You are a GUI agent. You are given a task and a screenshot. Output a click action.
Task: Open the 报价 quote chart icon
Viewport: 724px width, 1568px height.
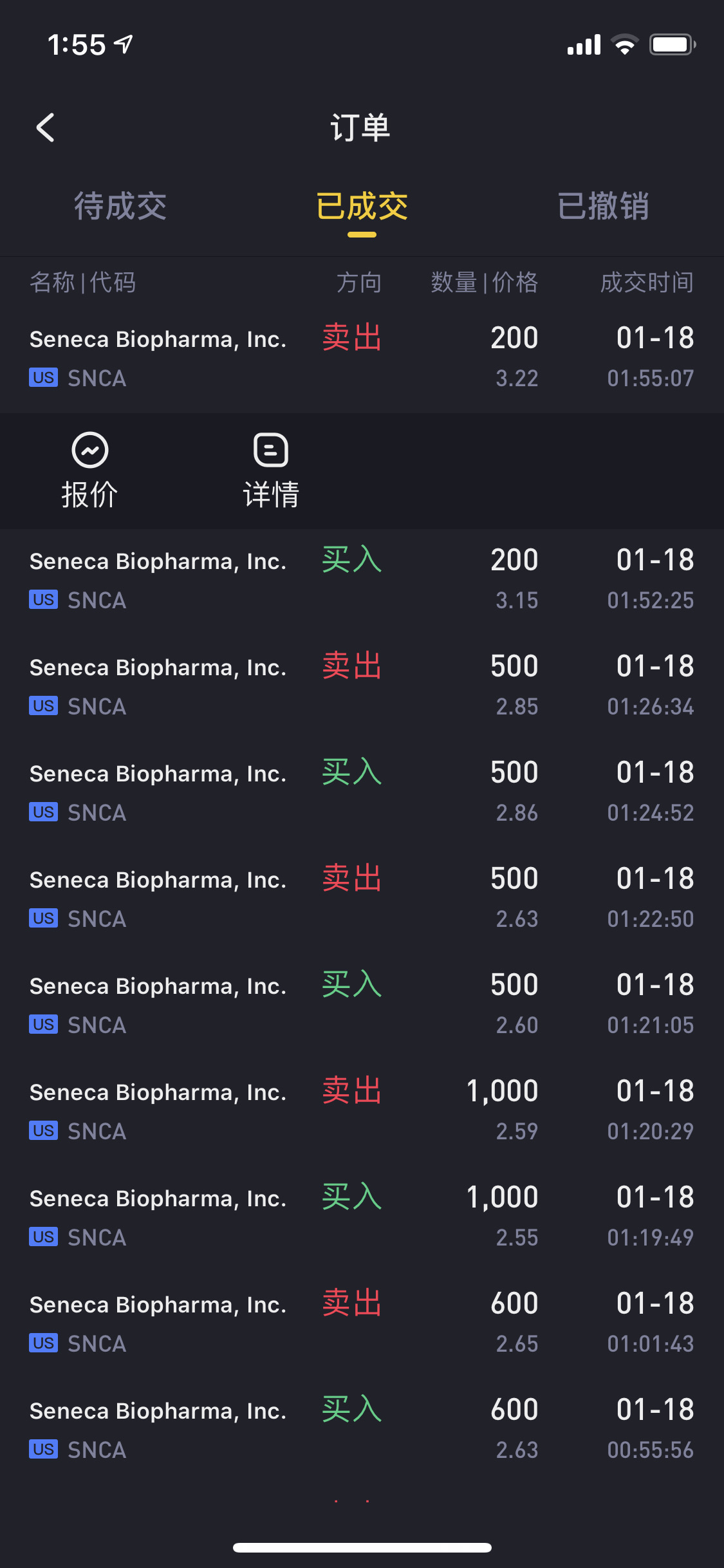point(90,449)
